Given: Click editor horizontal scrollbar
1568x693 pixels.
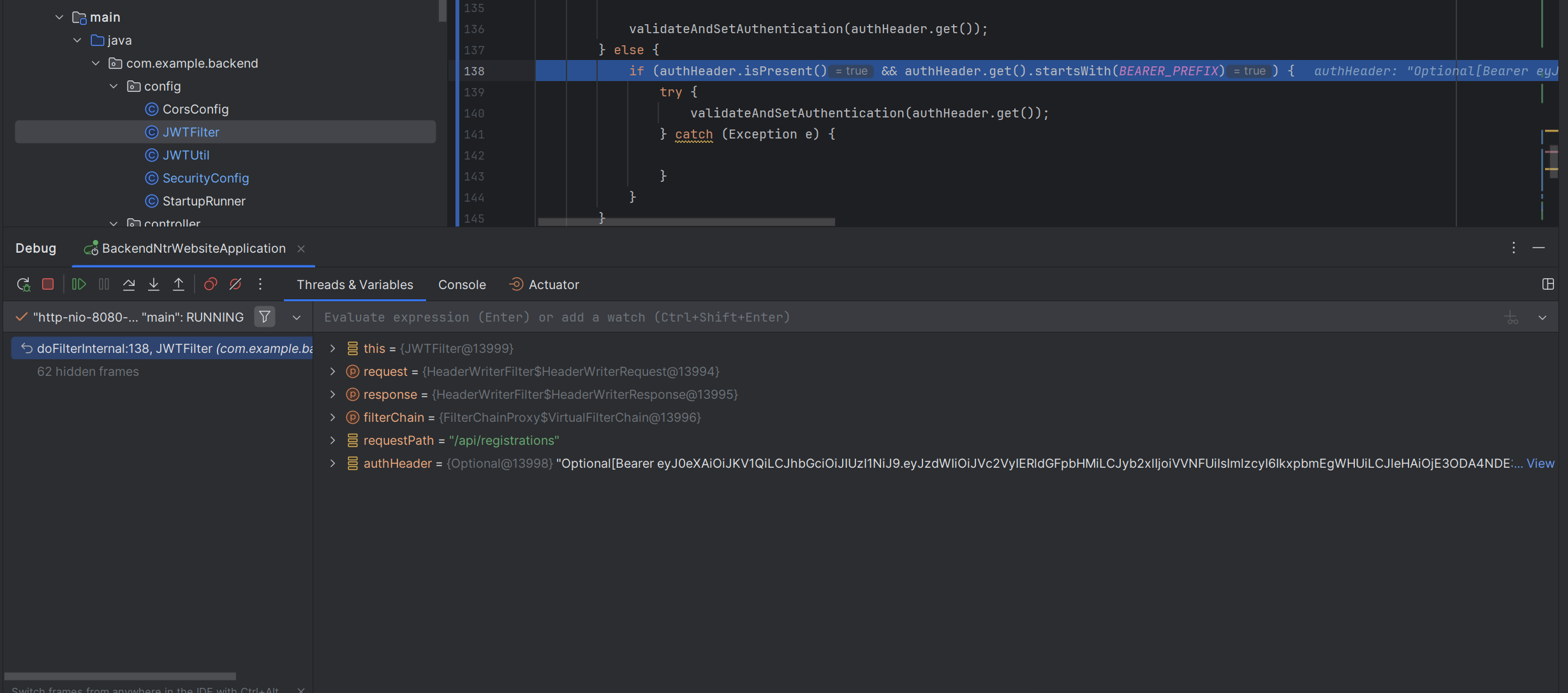Looking at the screenshot, I should (686, 222).
